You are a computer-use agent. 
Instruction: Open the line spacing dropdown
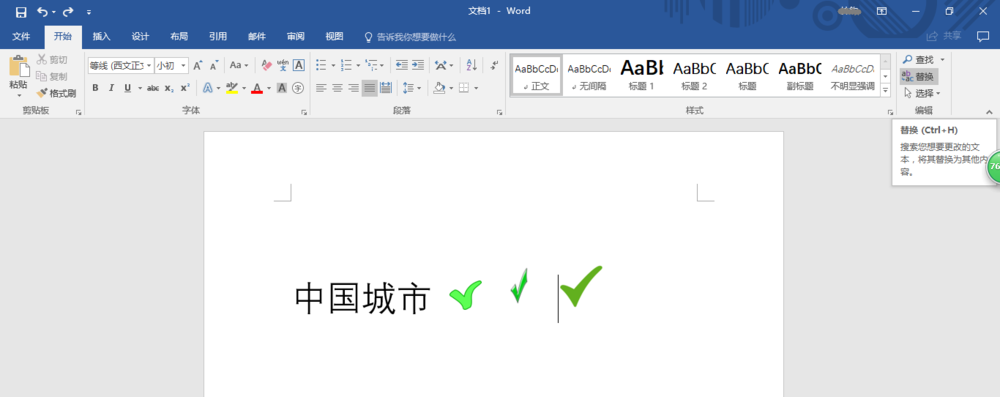click(419, 88)
